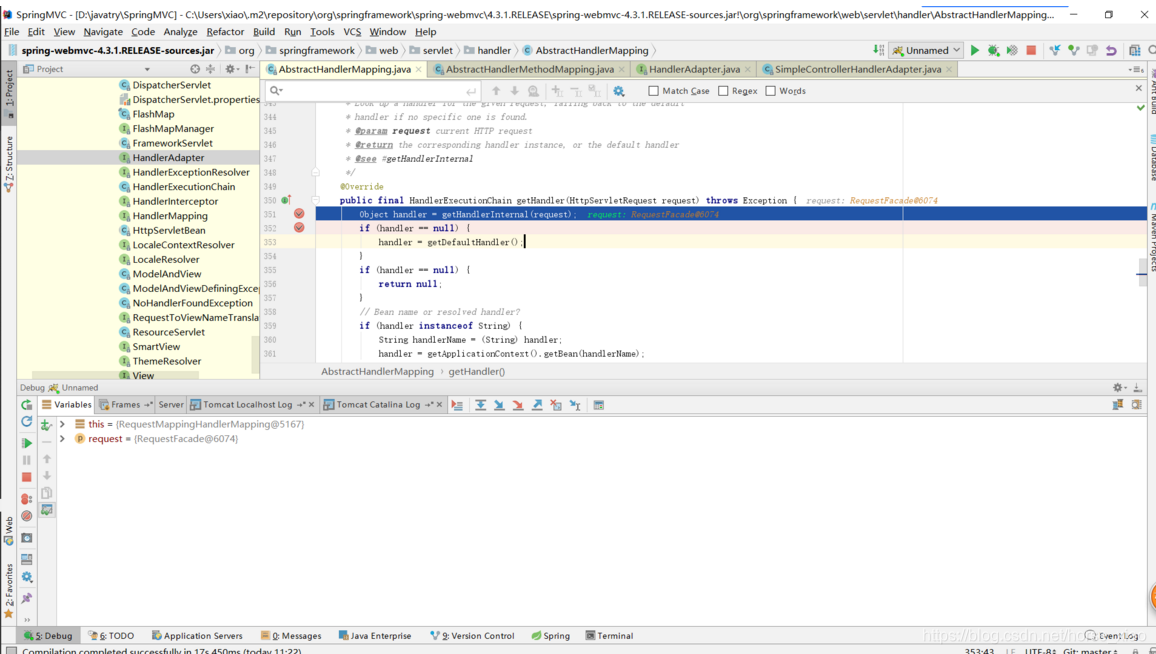Screen dimensions: 1156x654
Task: Click find bar next occurrence arrow
Action: (515, 91)
